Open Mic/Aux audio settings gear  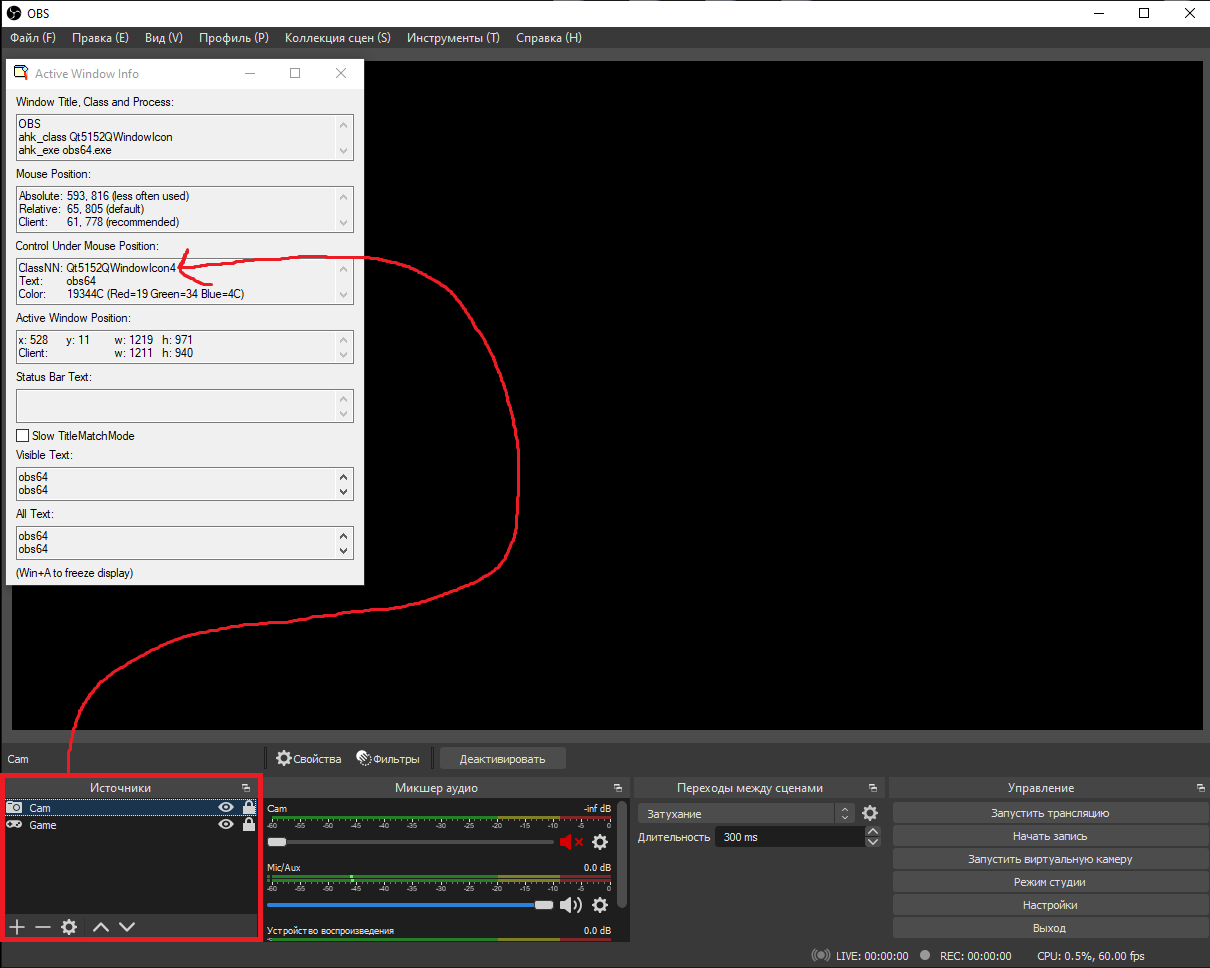(x=600, y=905)
